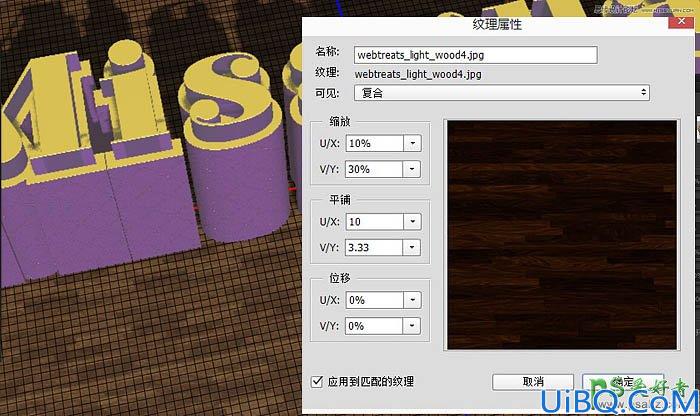Click the 平铺 U/X value 10 field
The image size is (700, 416).
pyautogui.click(x=375, y=222)
